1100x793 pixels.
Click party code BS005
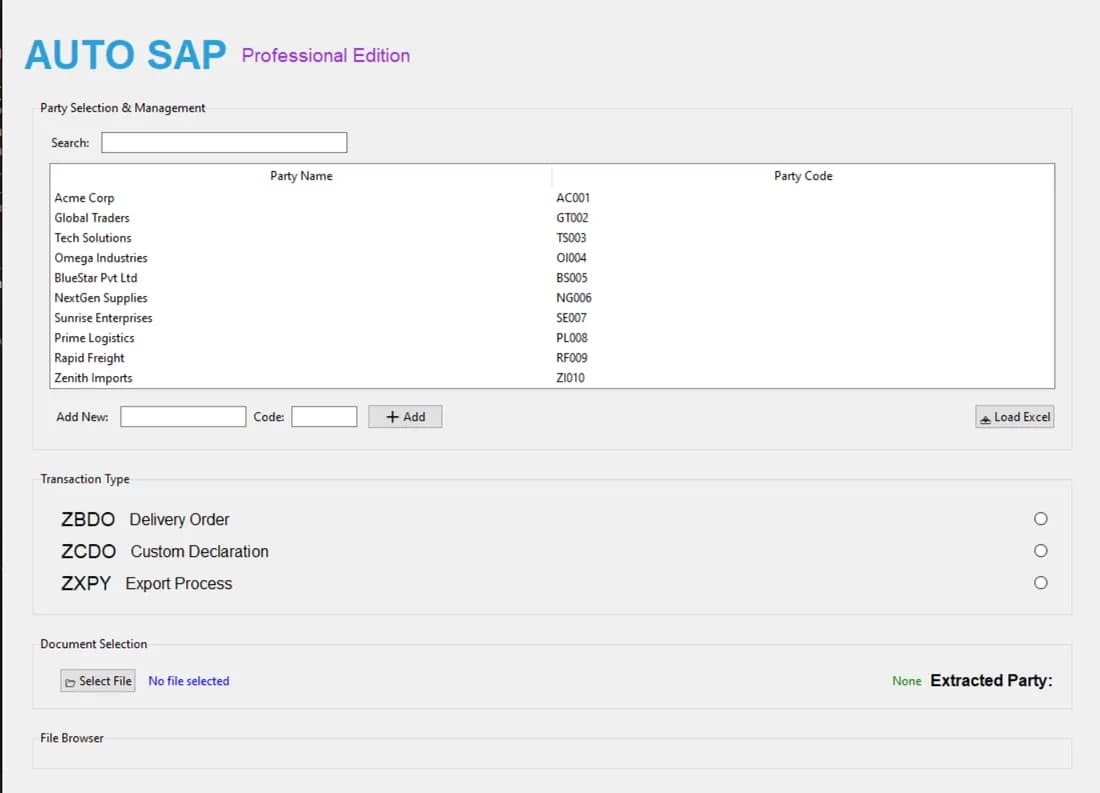coord(572,278)
